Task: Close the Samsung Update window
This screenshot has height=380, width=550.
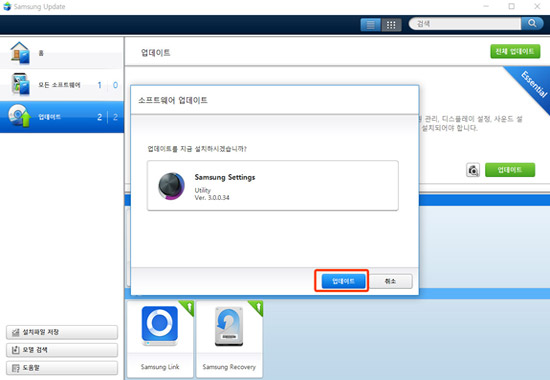Action: (537, 6)
